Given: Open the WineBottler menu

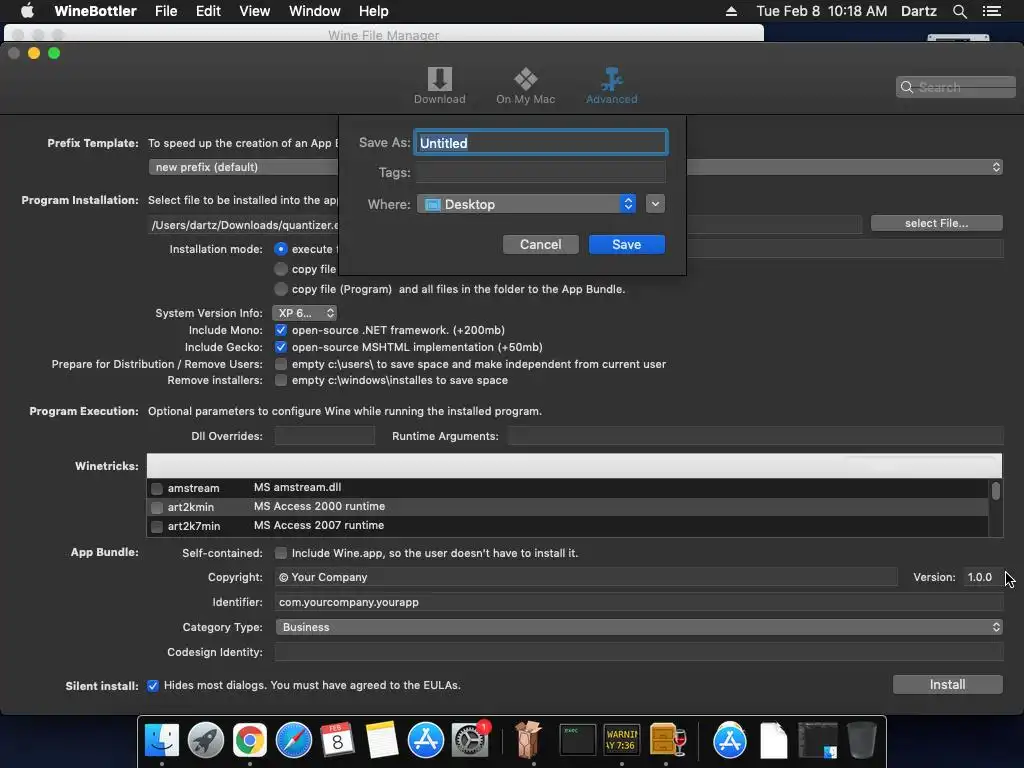Looking at the screenshot, I should pos(95,11).
